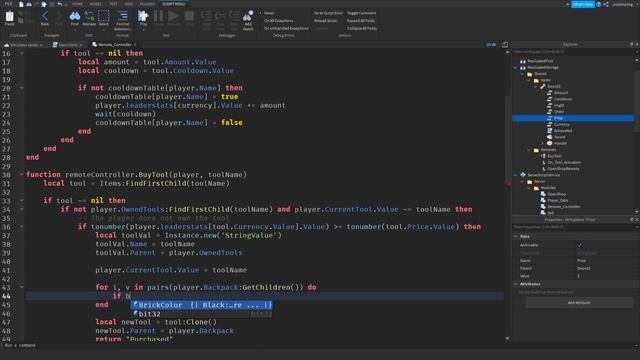Click Expand All Folds action
640x360 pixels.
point(361,21)
